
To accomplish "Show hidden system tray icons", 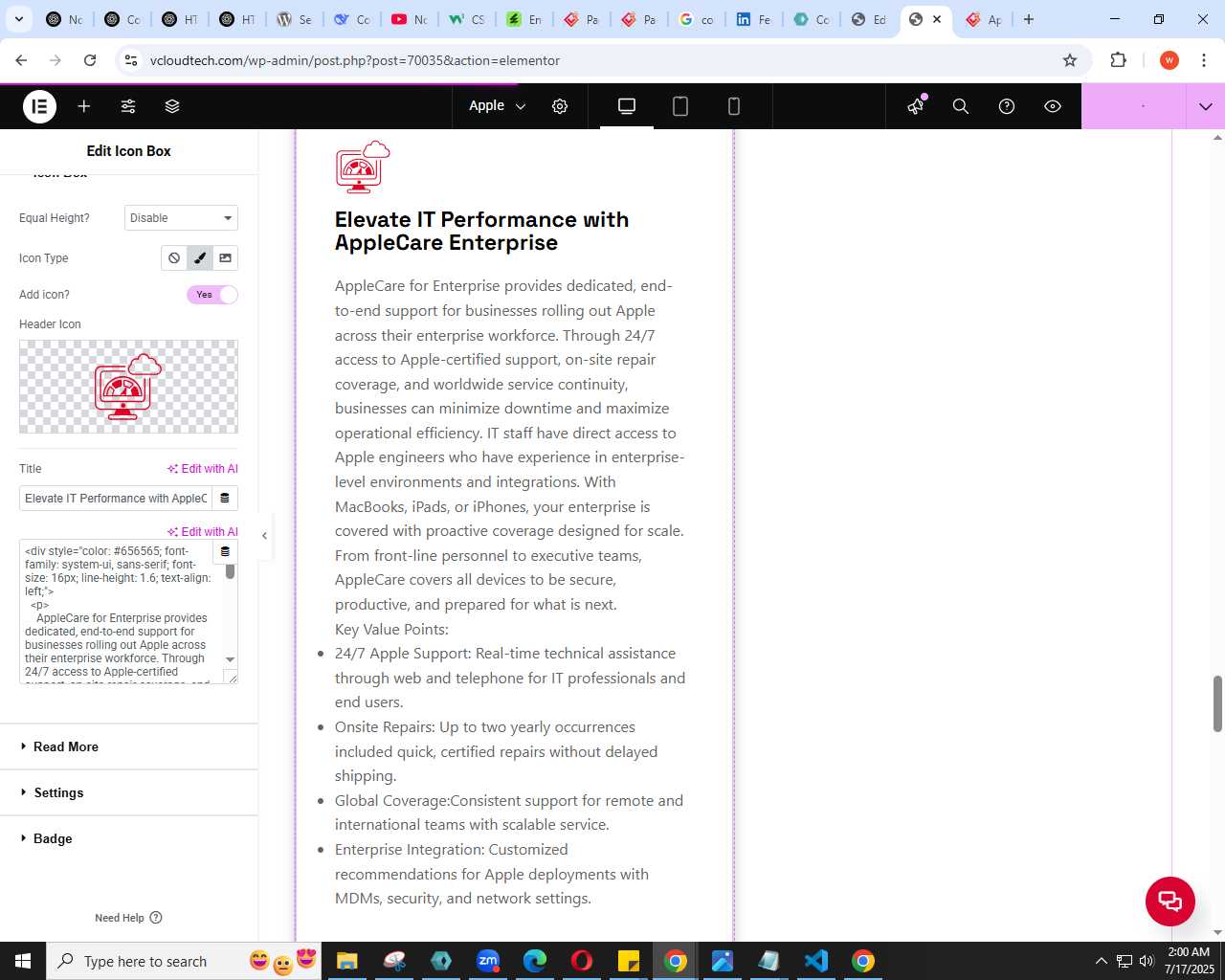I will (x=1101, y=961).
